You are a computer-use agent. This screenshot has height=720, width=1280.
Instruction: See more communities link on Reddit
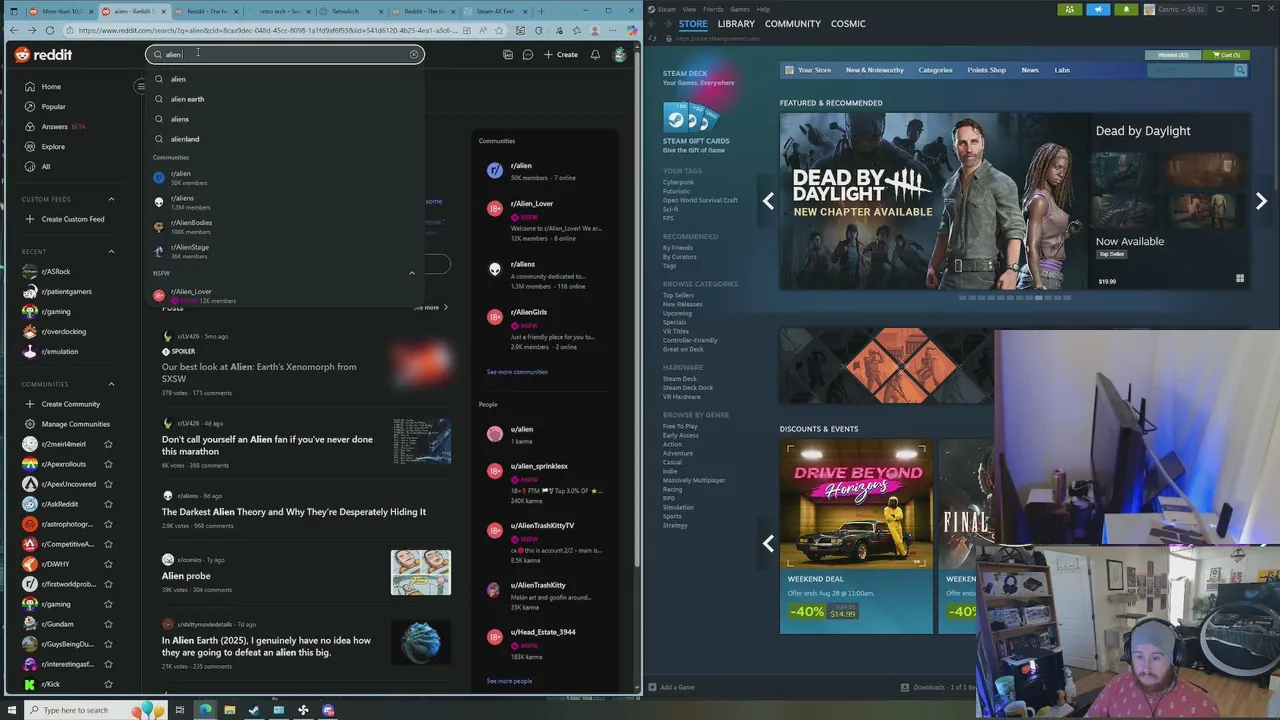point(517,372)
